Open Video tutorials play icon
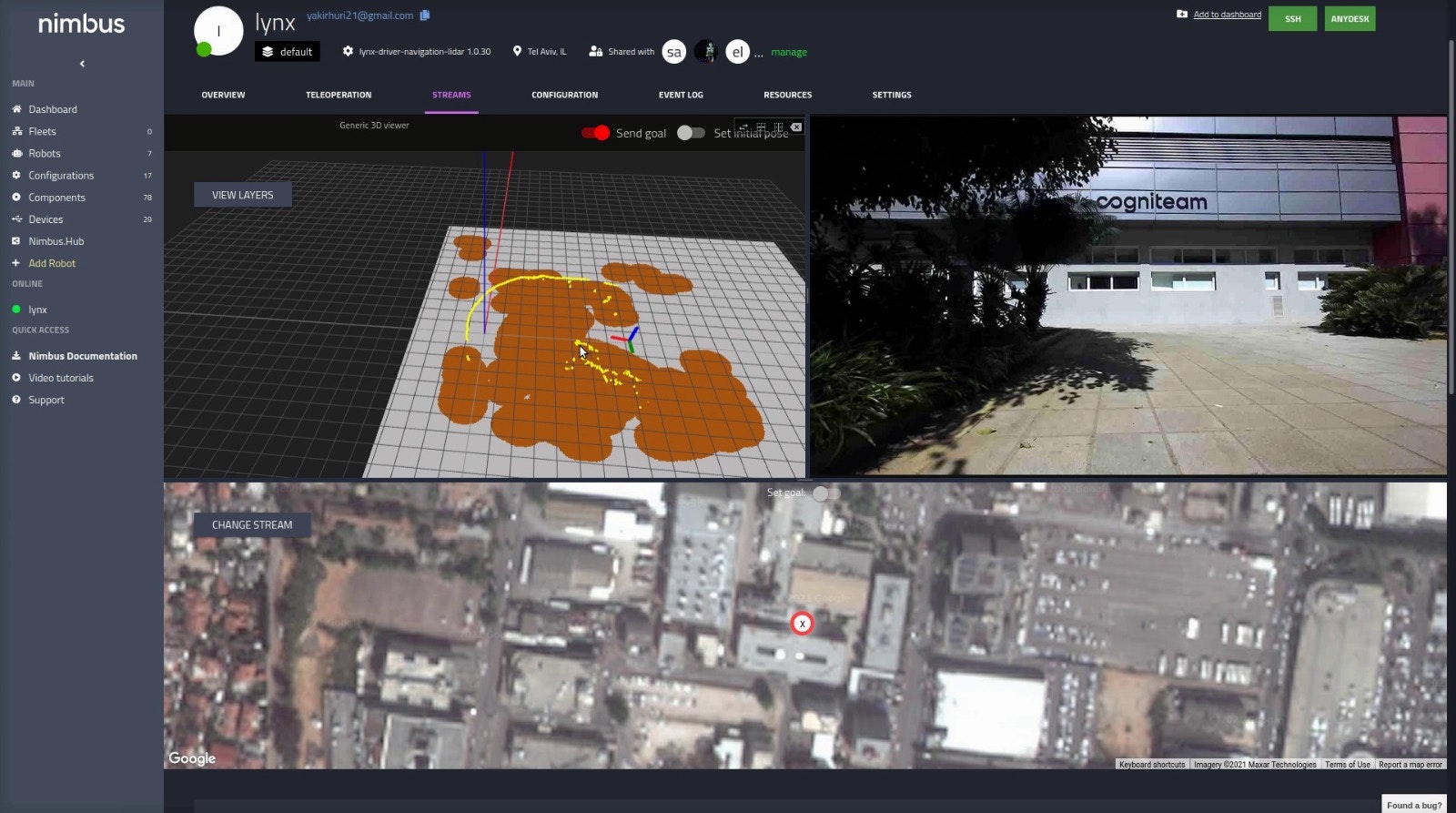The height and width of the screenshot is (813, 1456). (16, 378)
